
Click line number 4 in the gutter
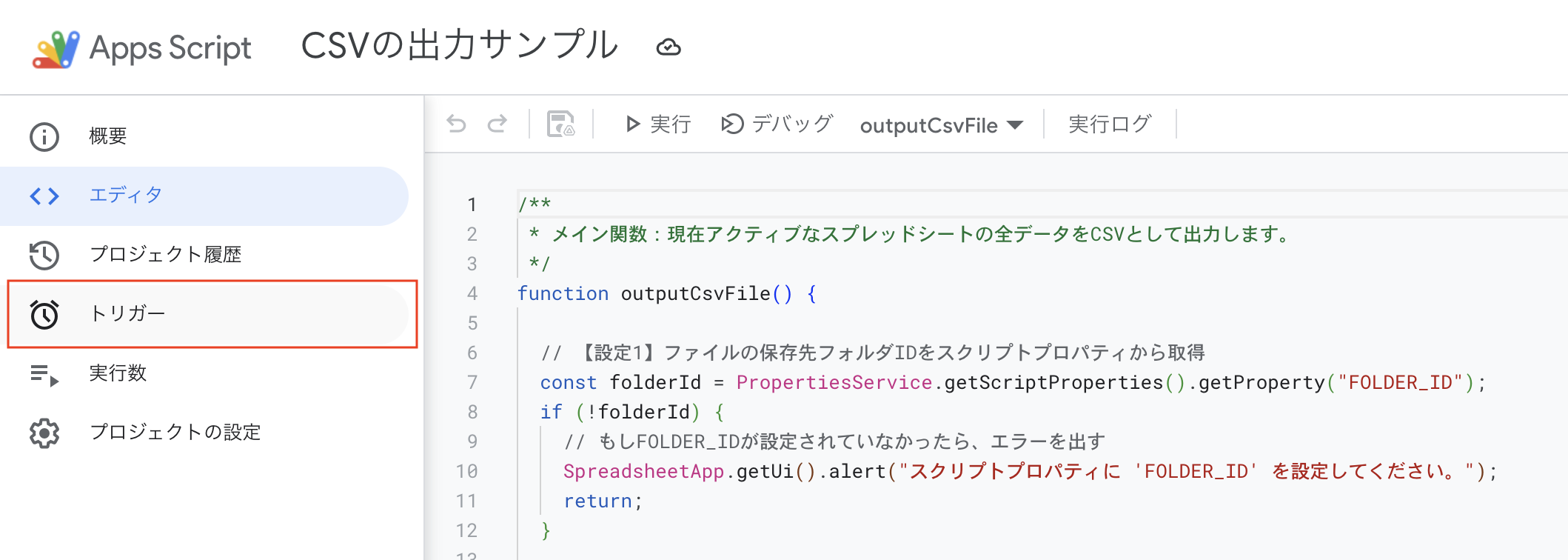click(x=472, y=293)
